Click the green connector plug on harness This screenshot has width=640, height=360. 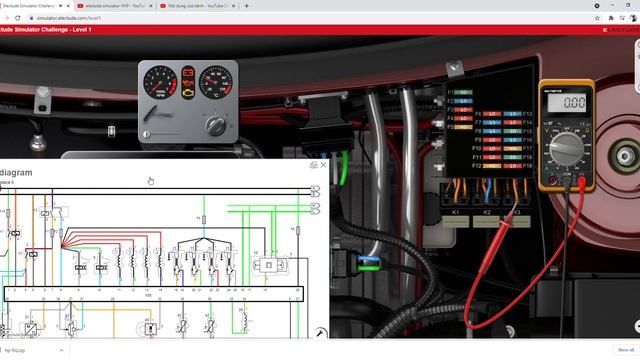[369, 268]
